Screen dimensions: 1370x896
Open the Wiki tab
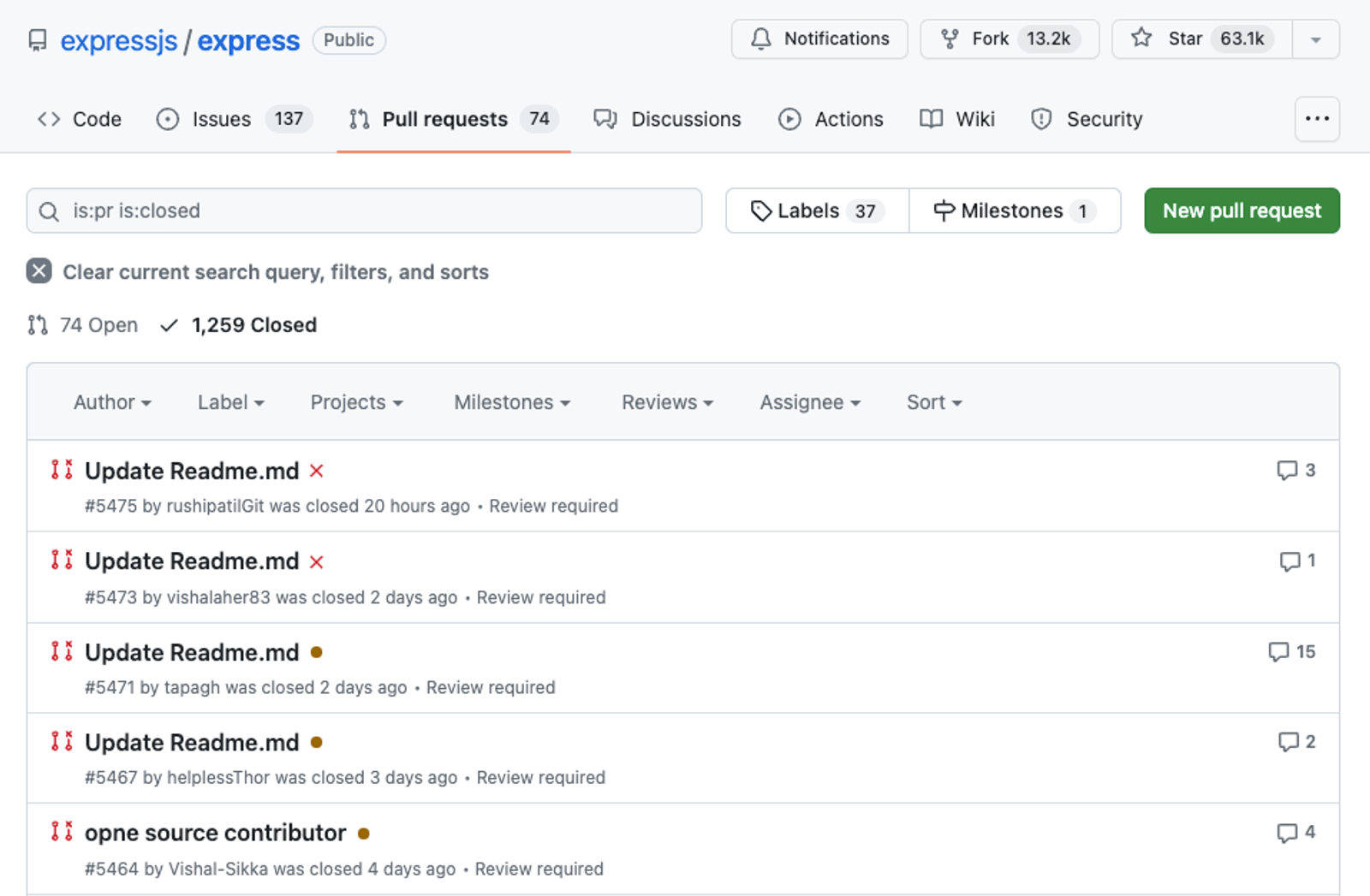point(957,119)
